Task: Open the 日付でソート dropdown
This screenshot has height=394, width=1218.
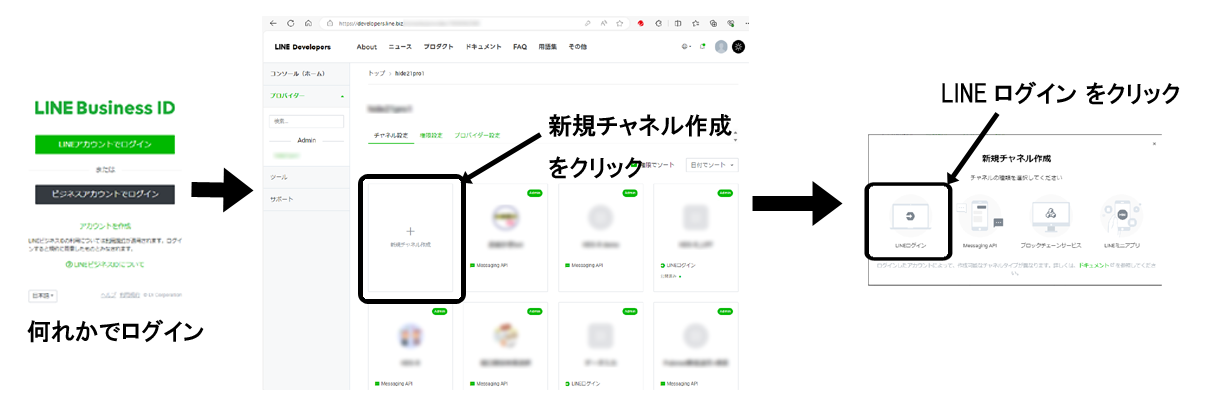Action: (712, 164)
